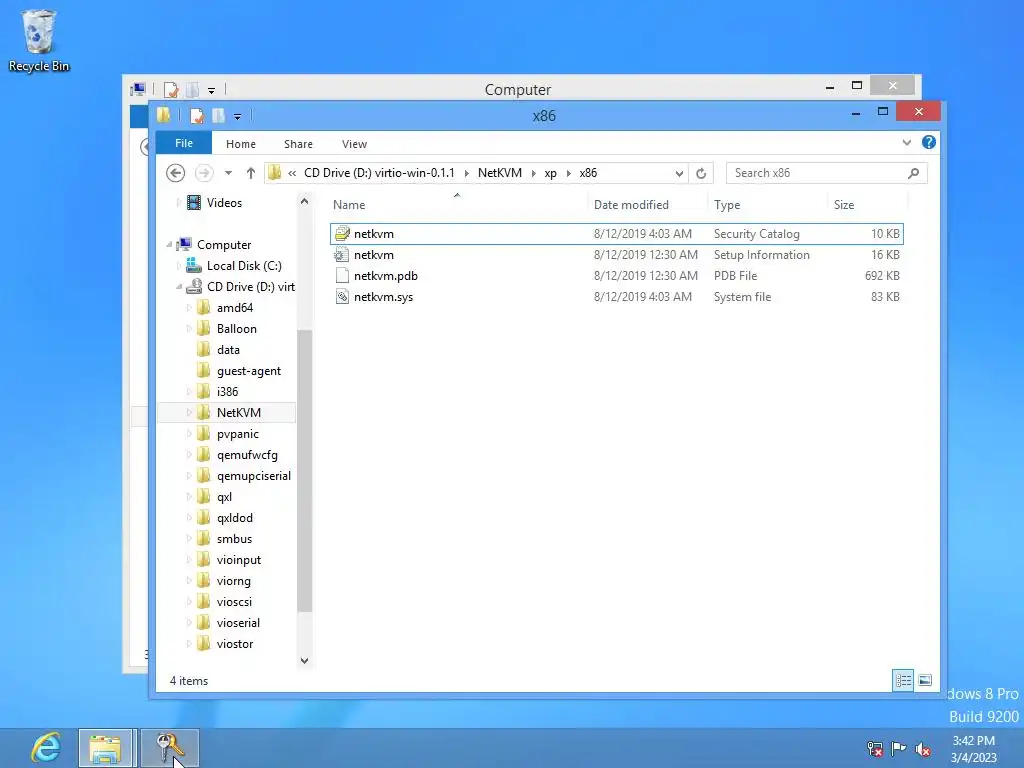Switch to Large icons view layout
This screenshot has width=1024, height=768.
[925, 680]
